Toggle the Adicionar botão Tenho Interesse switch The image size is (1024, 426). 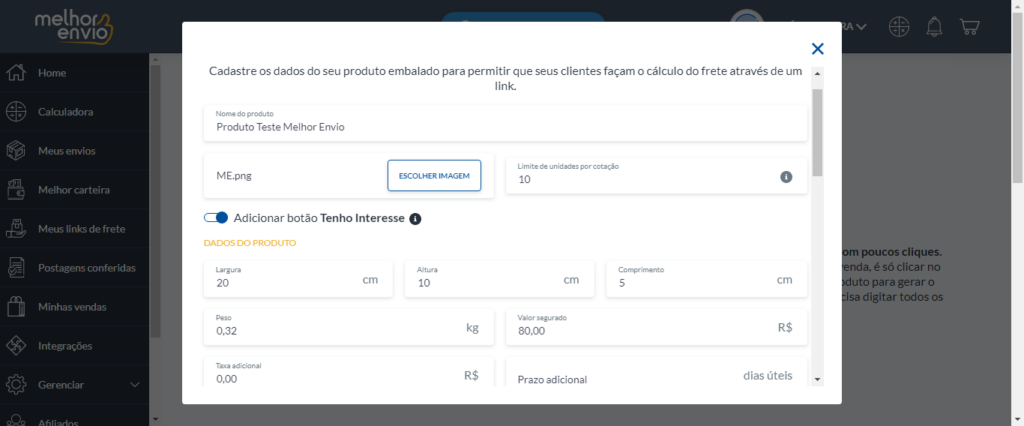[x=216, y=218]
